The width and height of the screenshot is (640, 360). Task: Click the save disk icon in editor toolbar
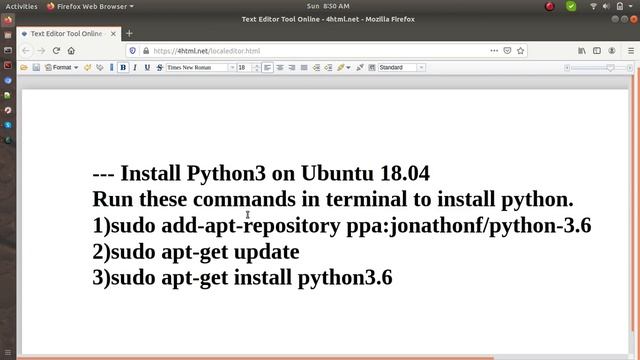36,67
